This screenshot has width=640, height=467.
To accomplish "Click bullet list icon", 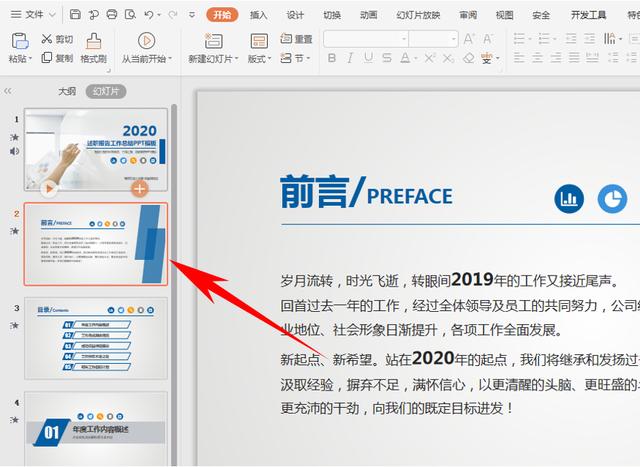I will point(519,39).
